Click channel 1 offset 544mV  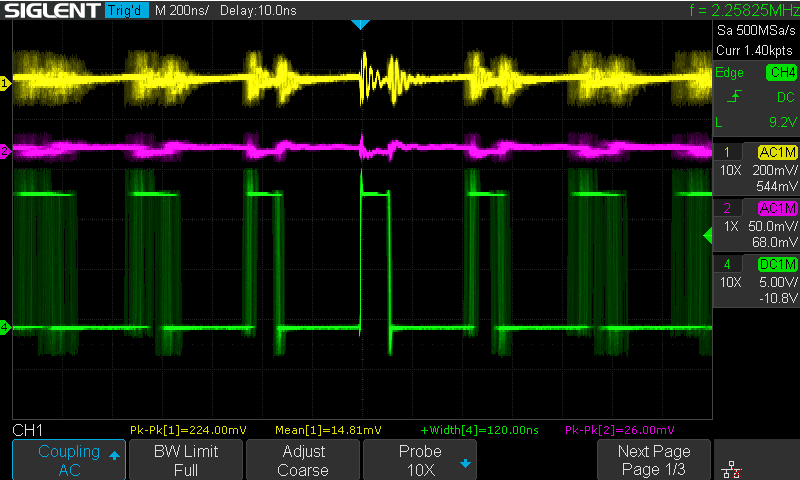pos(776,186)
